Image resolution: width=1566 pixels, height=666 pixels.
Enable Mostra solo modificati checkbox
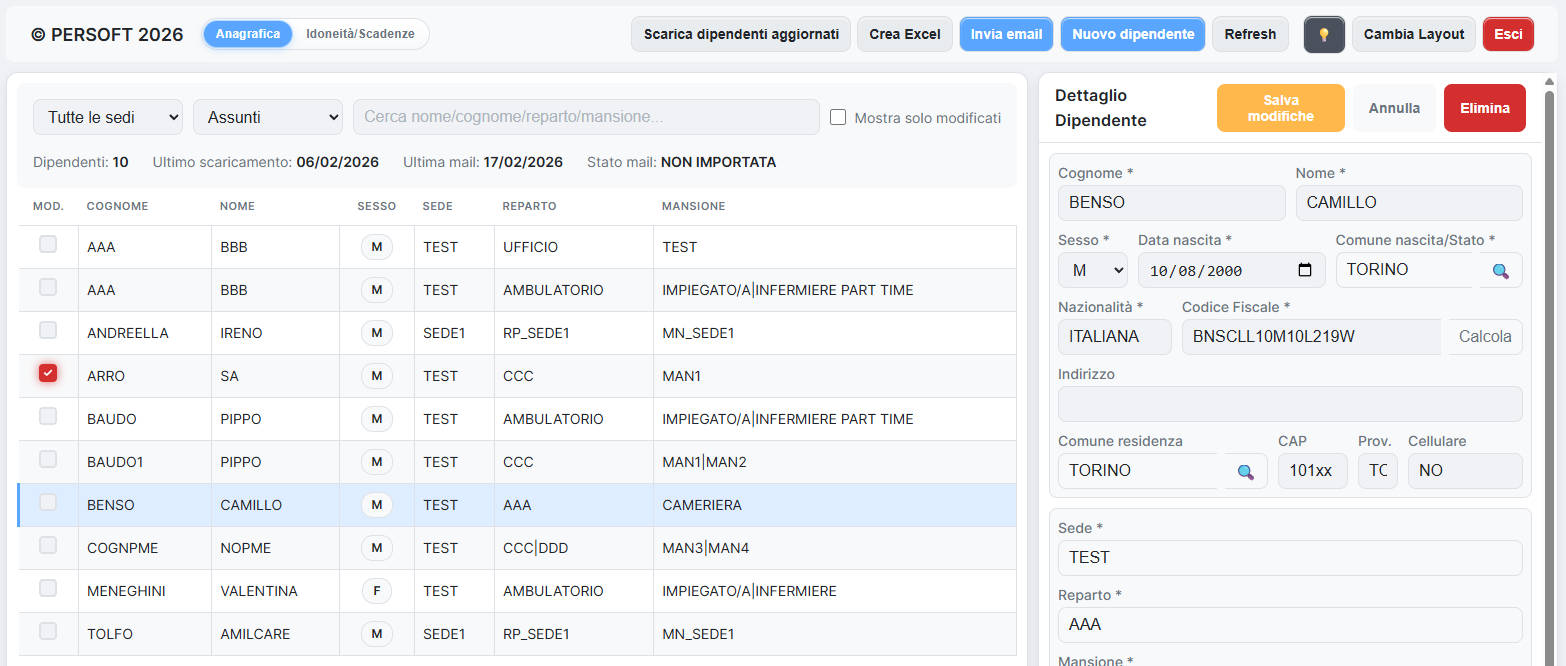click(838, 117)
